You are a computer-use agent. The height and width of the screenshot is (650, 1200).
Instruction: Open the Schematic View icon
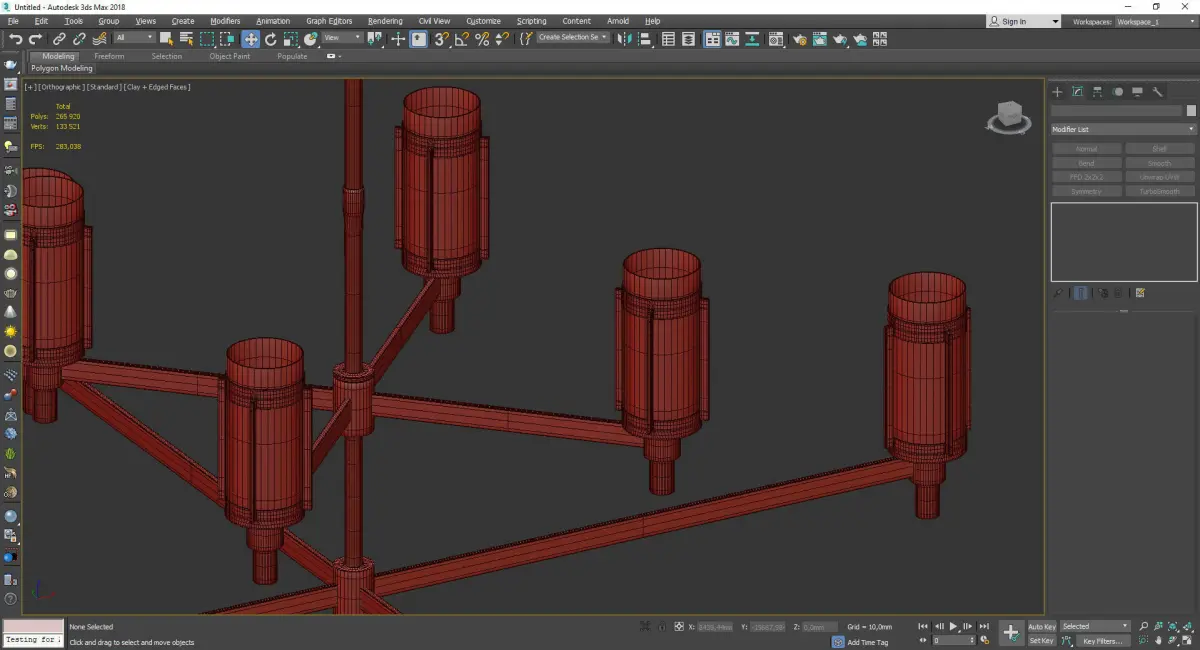coord(752,39)
